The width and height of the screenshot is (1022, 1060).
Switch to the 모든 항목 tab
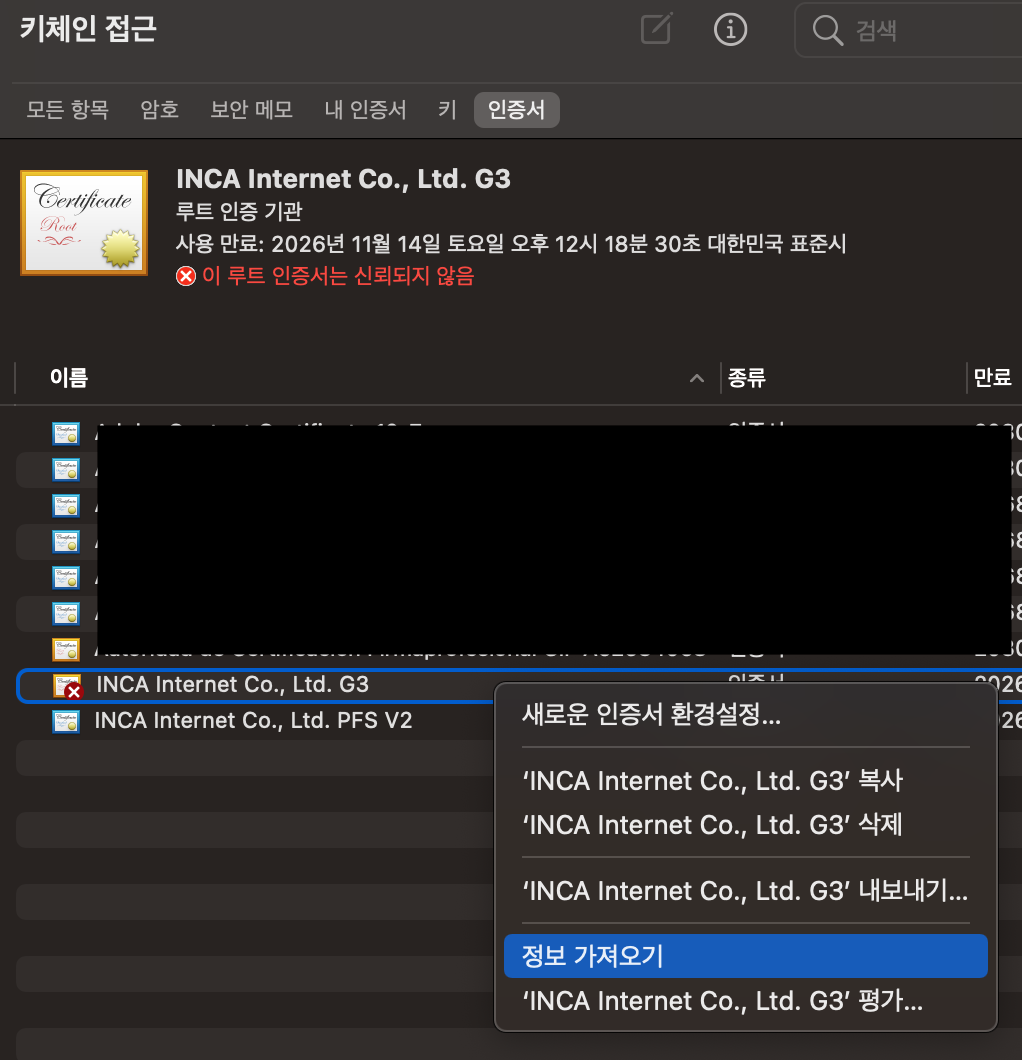(x=68, y=110)
